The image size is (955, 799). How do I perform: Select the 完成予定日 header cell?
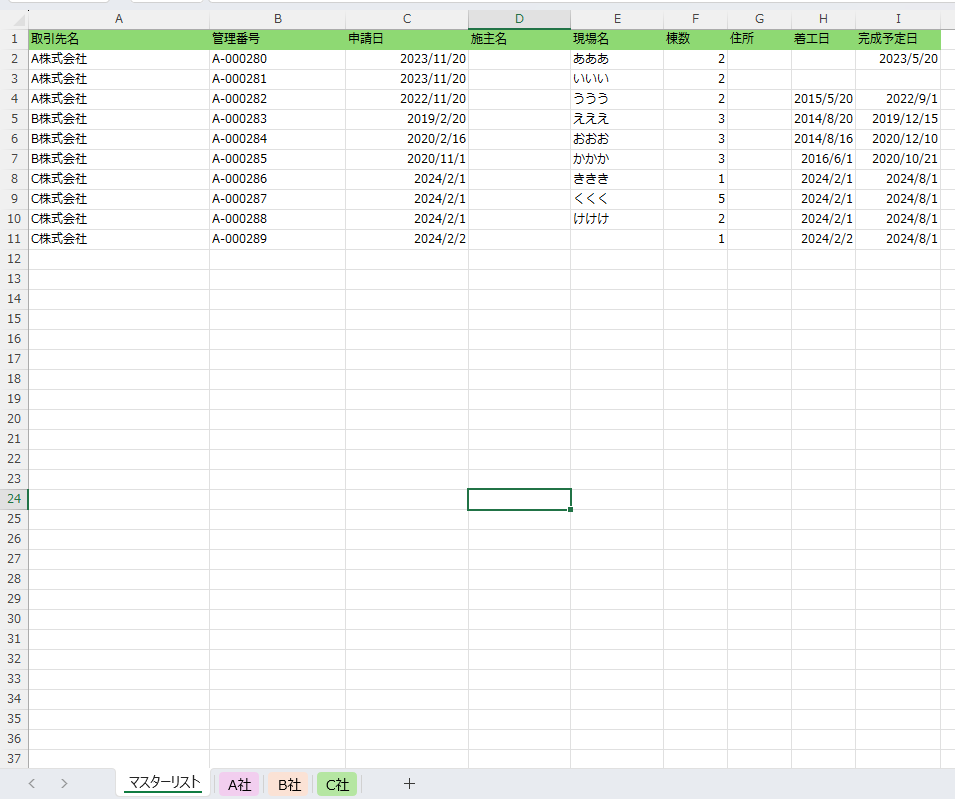tap(898, 39)
